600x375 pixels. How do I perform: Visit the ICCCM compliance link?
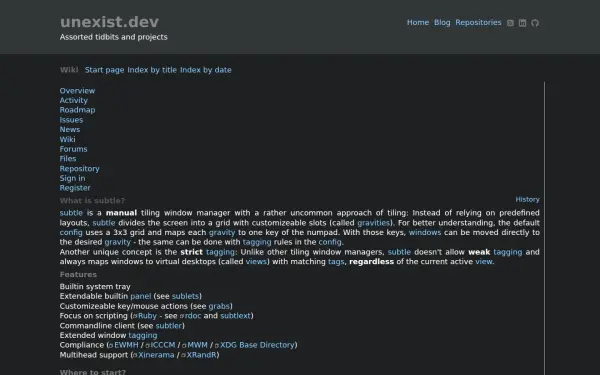[160, 345]
